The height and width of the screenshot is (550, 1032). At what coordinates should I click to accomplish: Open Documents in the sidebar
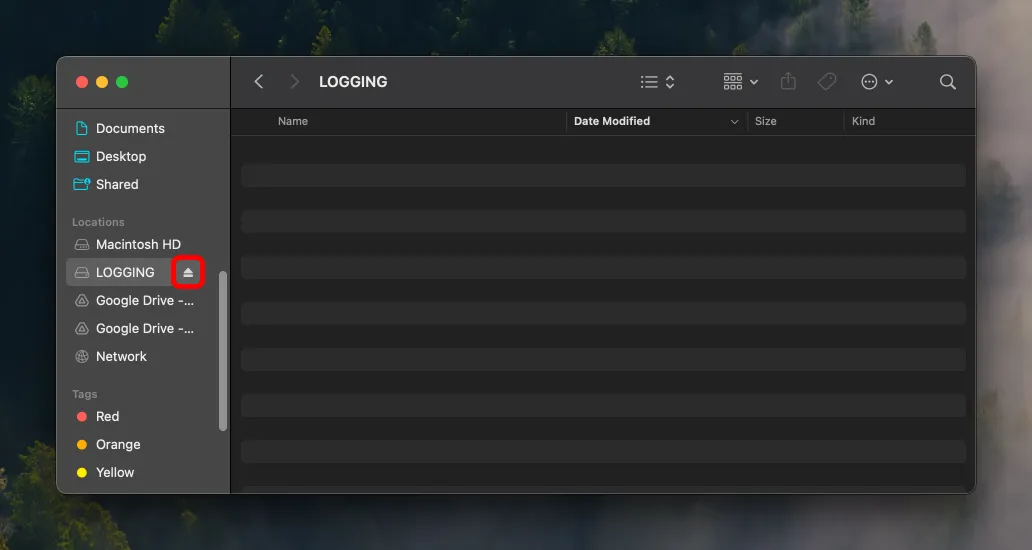[130, 128]
